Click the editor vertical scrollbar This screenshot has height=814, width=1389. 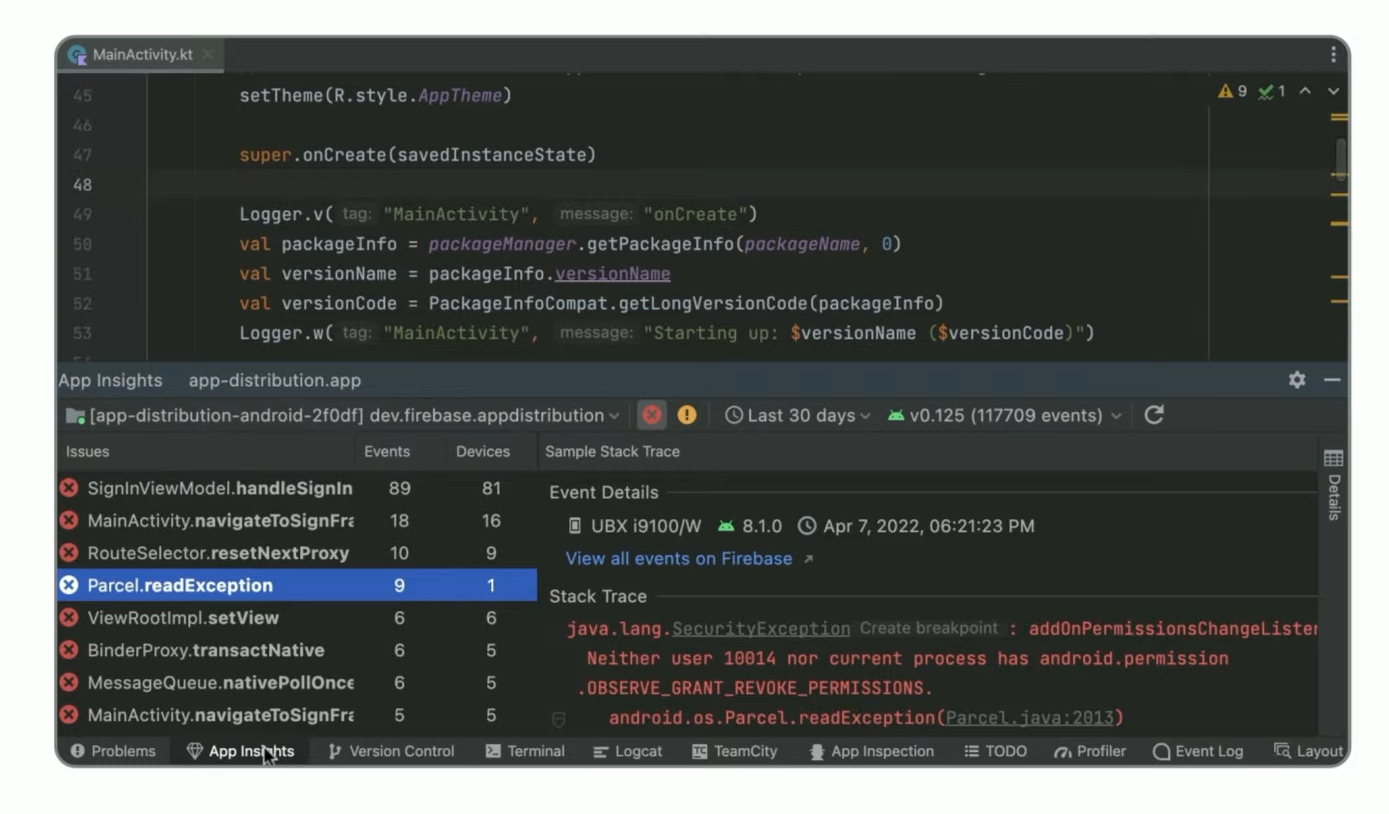(x=1340, y=160)
